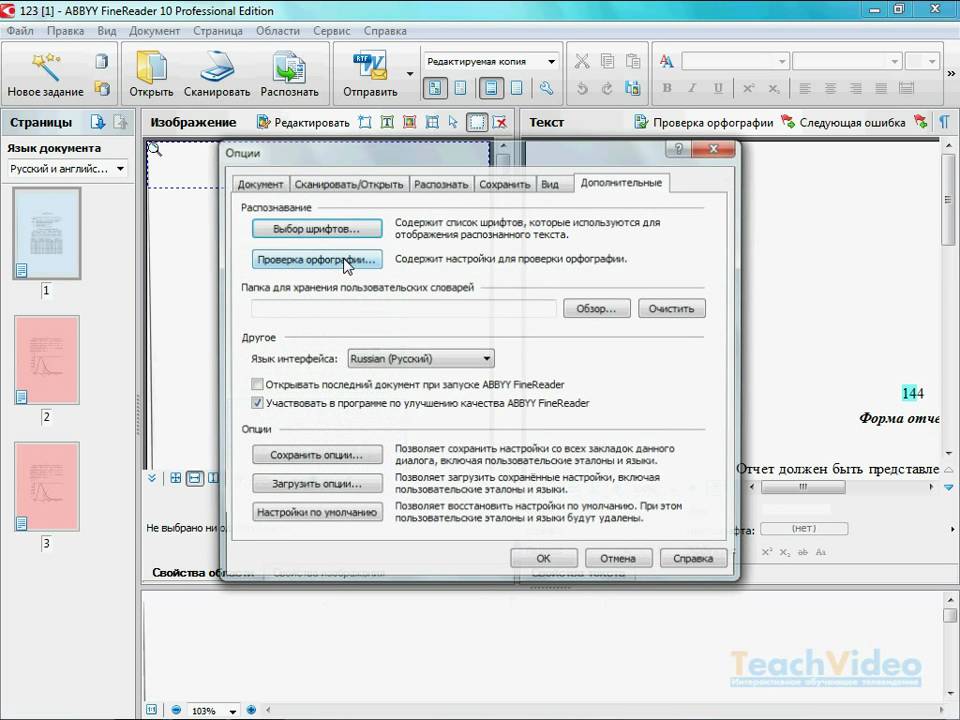
Task: Open the Отправить arrow dropdown
Action: click(x=410, y=74)
